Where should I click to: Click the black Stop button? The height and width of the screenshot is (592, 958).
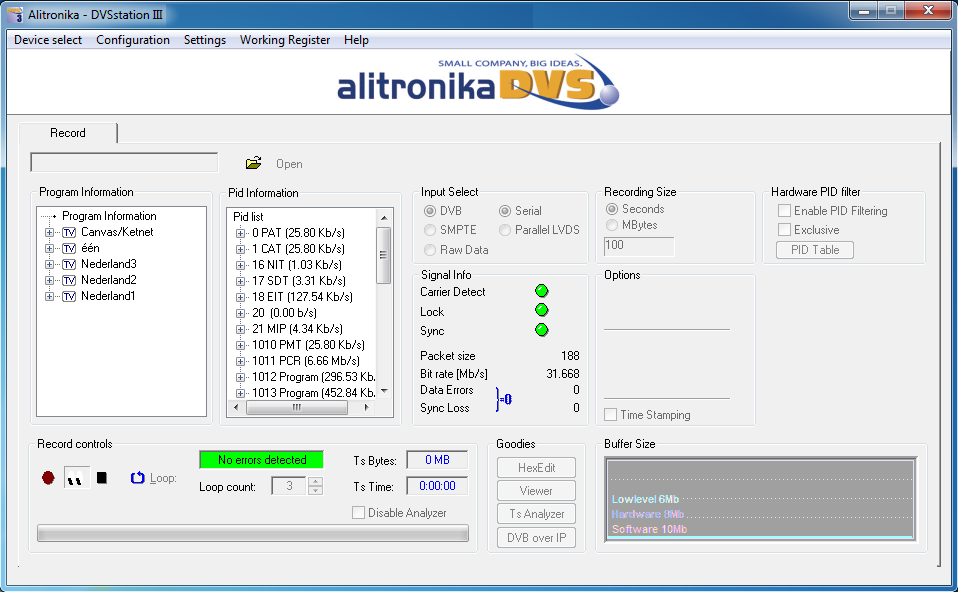[101, 478]
